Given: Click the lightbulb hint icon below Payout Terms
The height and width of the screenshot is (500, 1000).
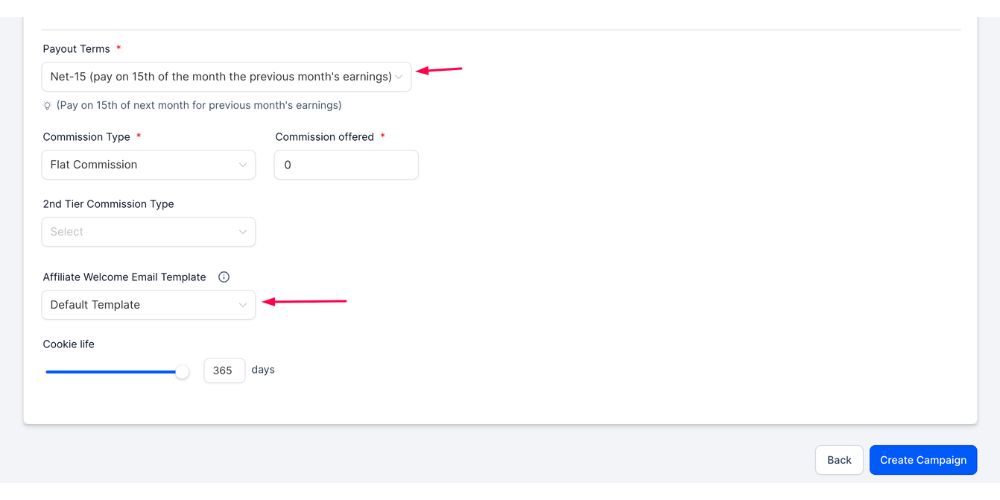Looking at the screenshot, I should pyautogui.click(x=47, y=106).
